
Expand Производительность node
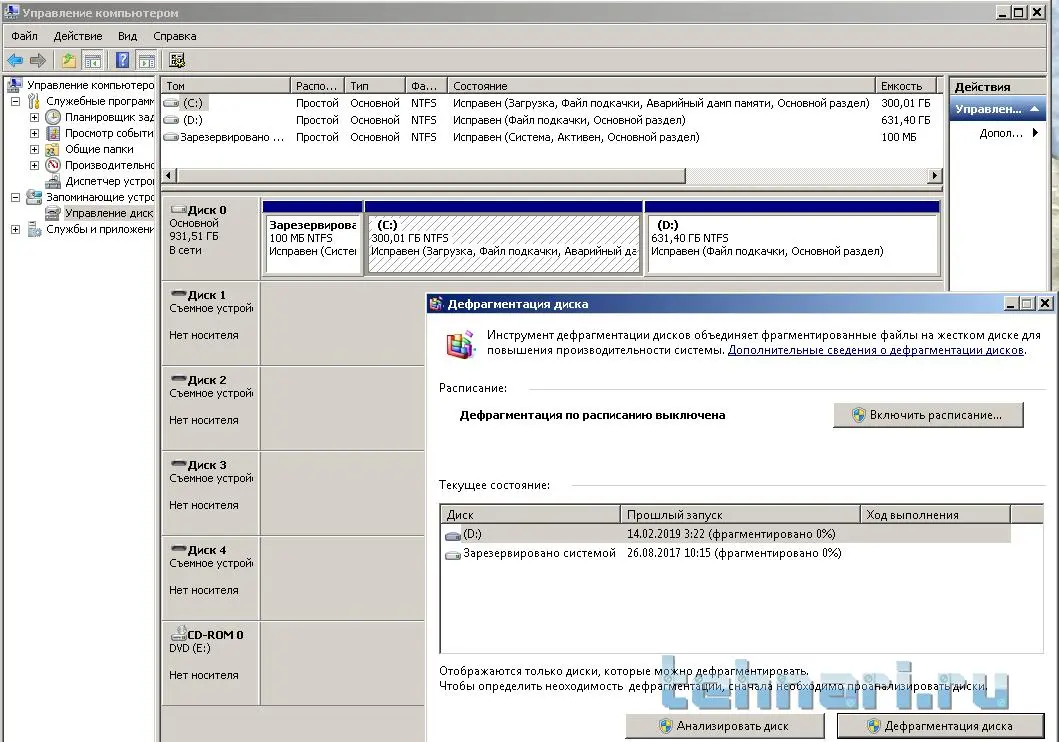[x=34, y=165]
